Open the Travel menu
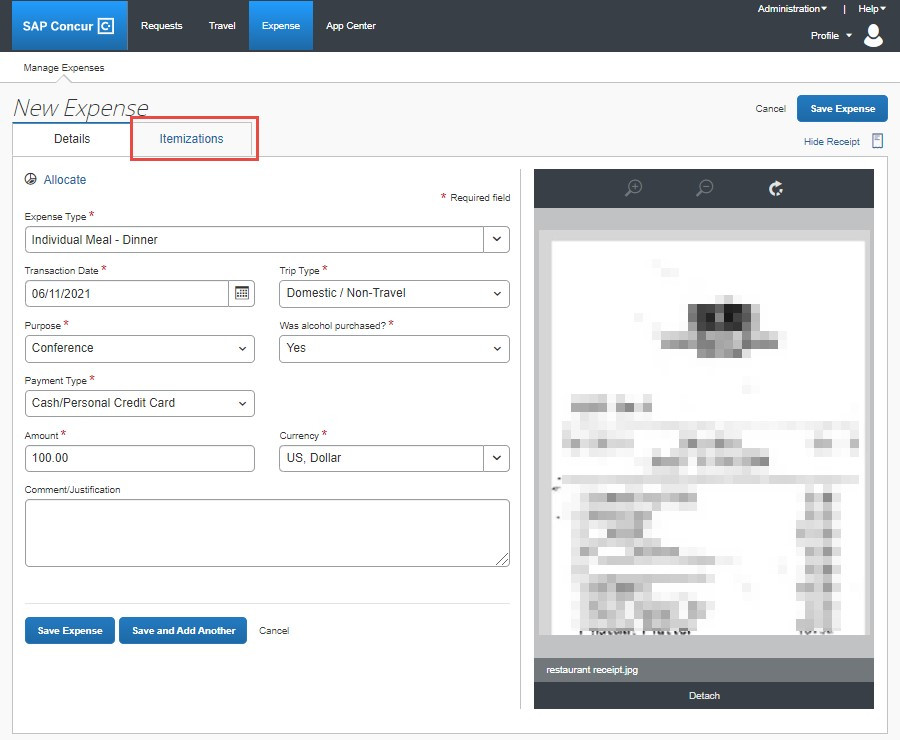This screenshot has height=740, width=900. (222, 26)
